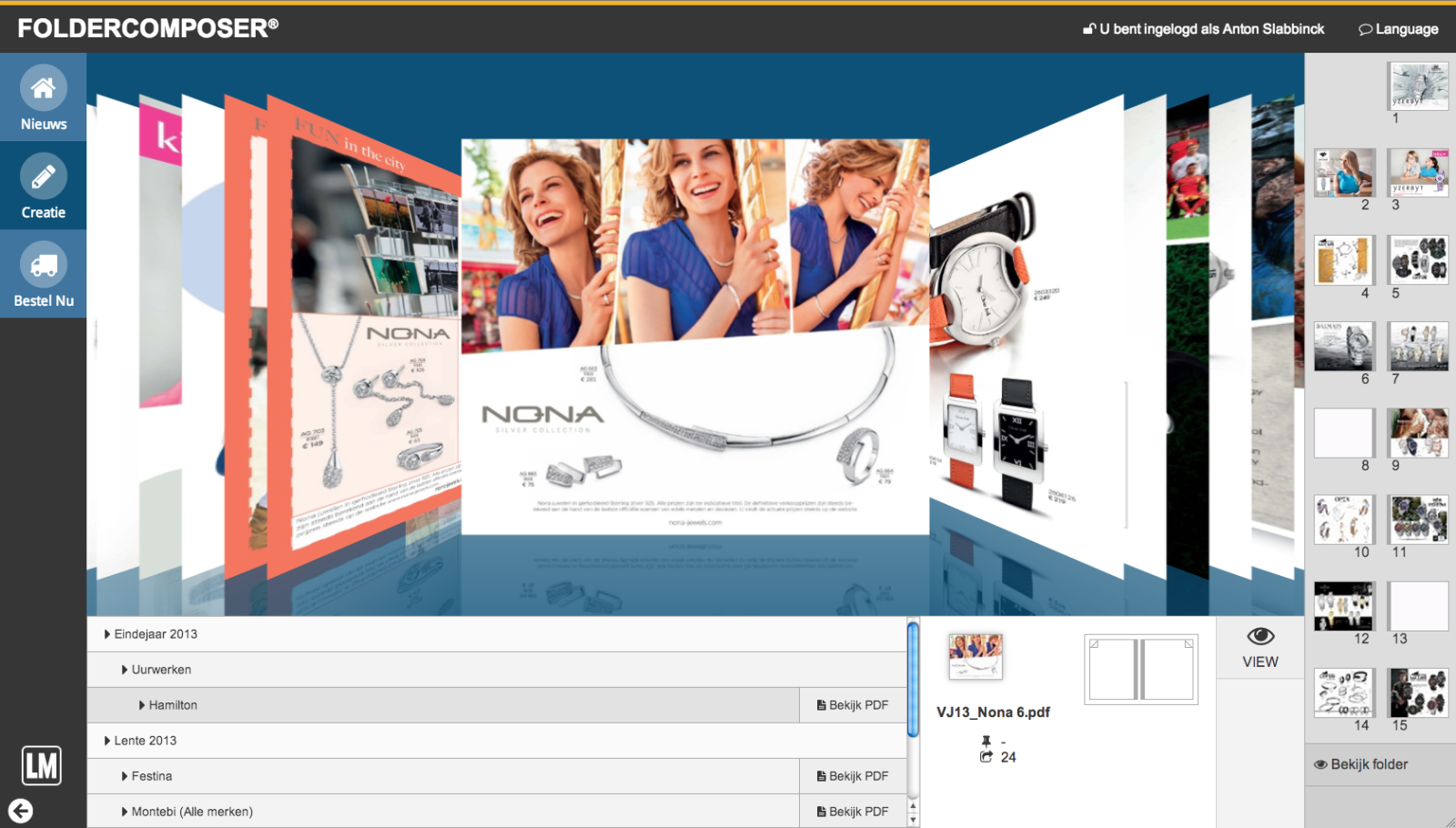Click the eye icon in Bekijk folder
Viewport: 1456px width, 828px height.
click(x=1320, y=764)
